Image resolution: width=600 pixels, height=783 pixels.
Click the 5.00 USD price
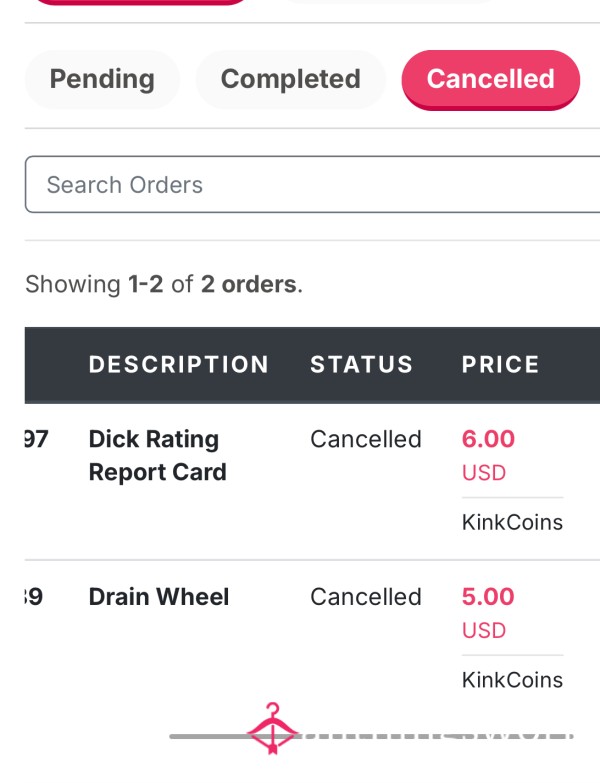tap(488, 613)
